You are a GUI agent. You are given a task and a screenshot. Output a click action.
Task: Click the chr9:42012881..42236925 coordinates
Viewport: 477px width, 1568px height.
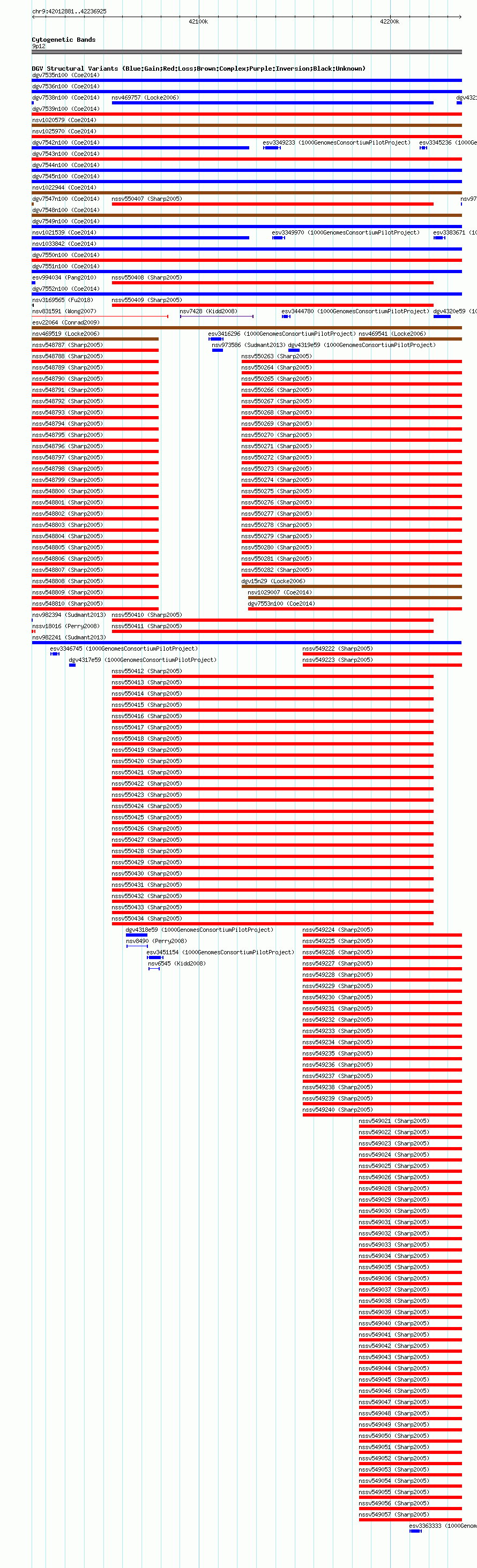(x=70, y=12)
